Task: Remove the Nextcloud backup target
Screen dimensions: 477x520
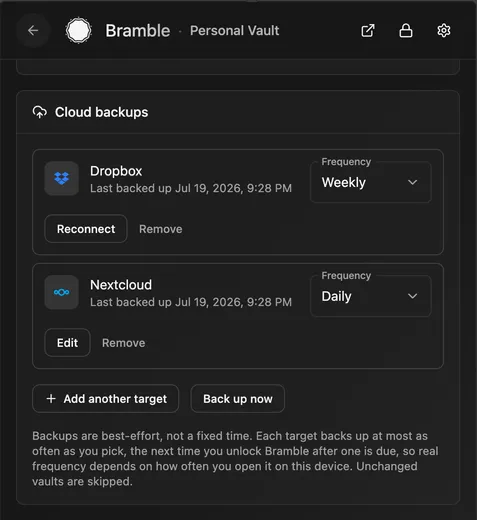Action: (124, 343)
